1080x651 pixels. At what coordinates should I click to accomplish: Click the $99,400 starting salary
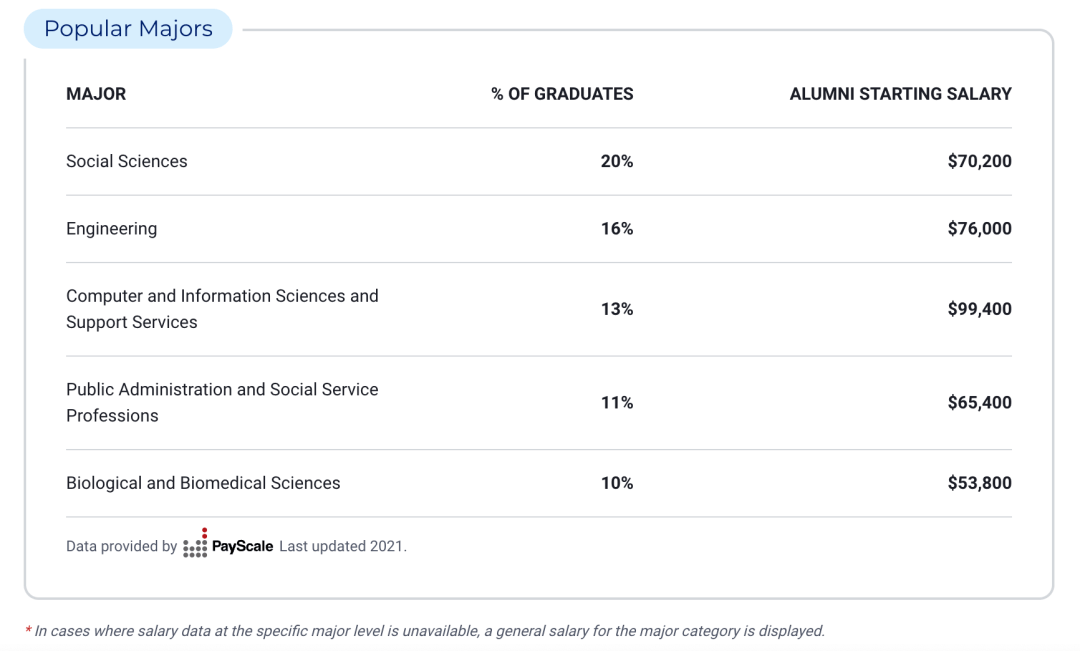[979, 309]
